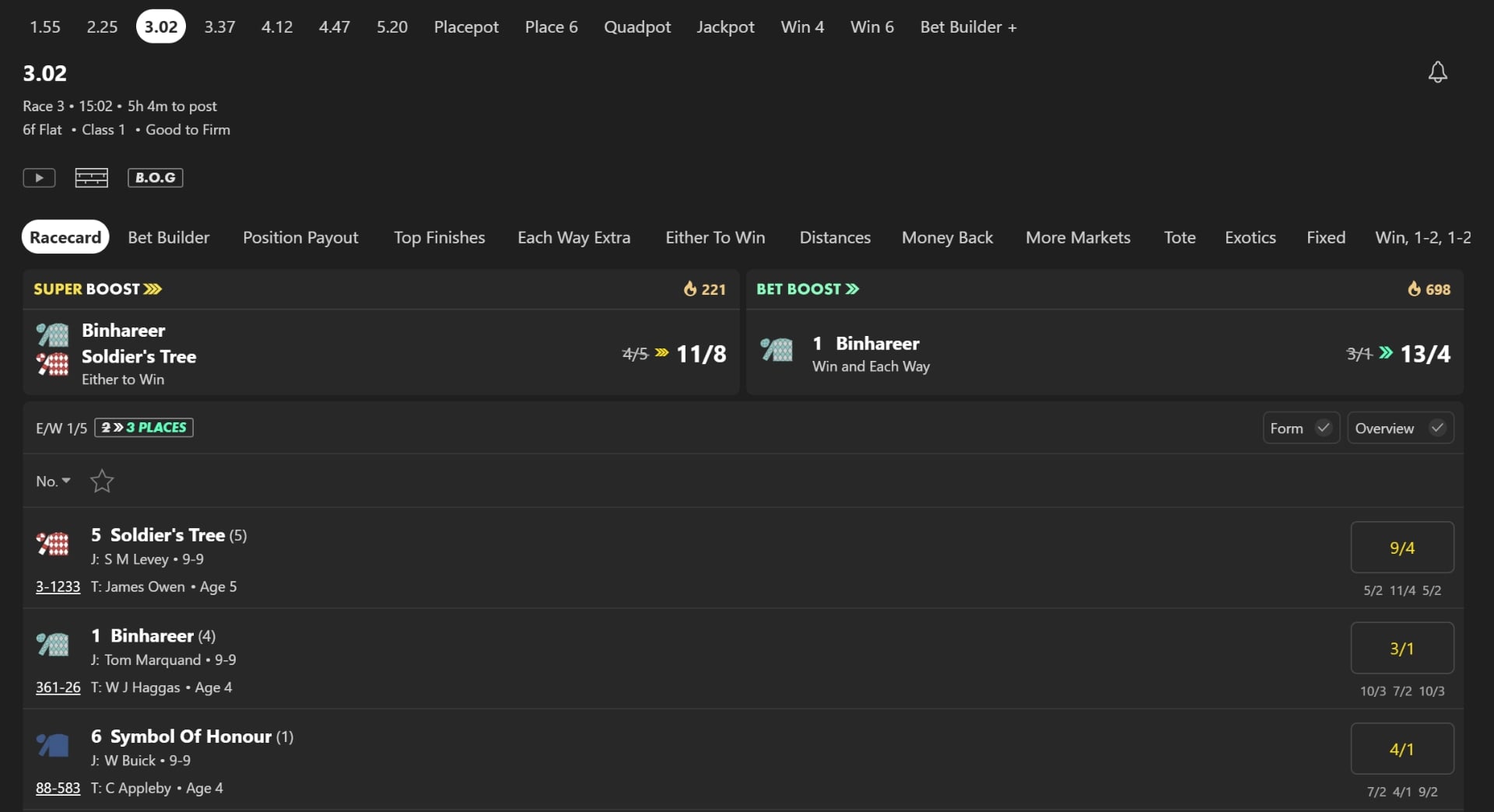Click Binhareer silks in racecard row
This screenshot has width=1494, height=812.
[52, 644]
